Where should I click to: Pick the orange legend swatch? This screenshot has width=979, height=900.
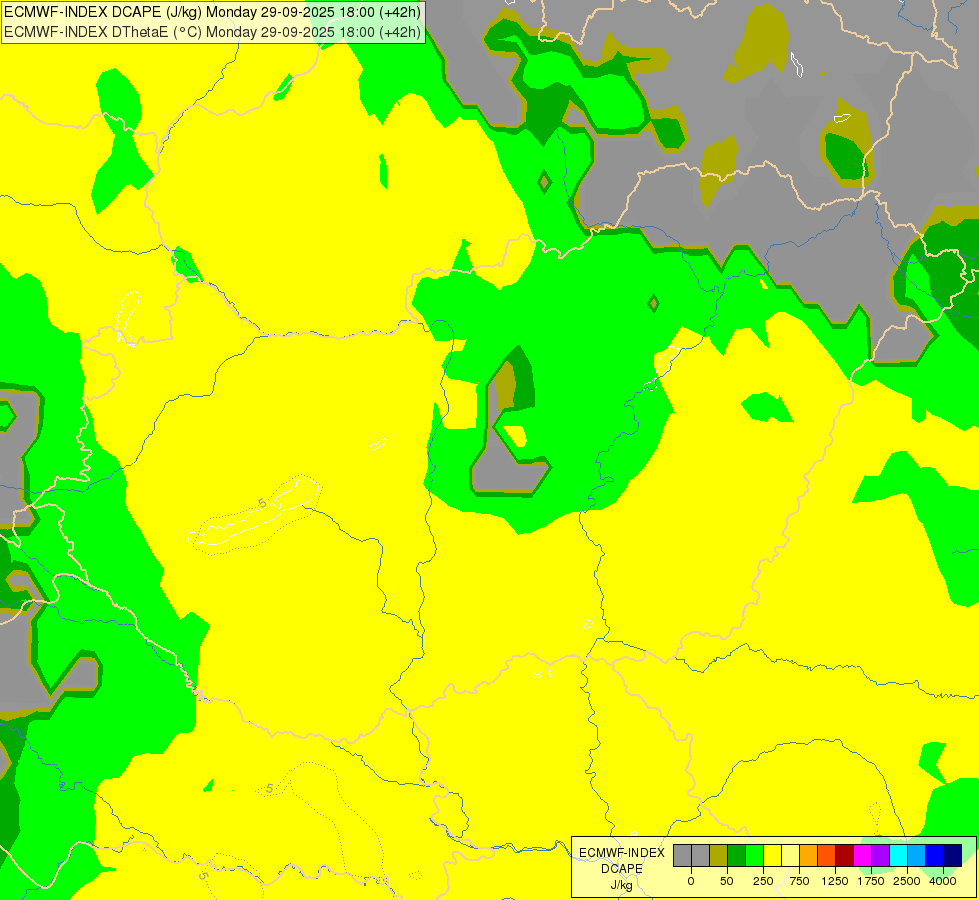pos(809,856)
